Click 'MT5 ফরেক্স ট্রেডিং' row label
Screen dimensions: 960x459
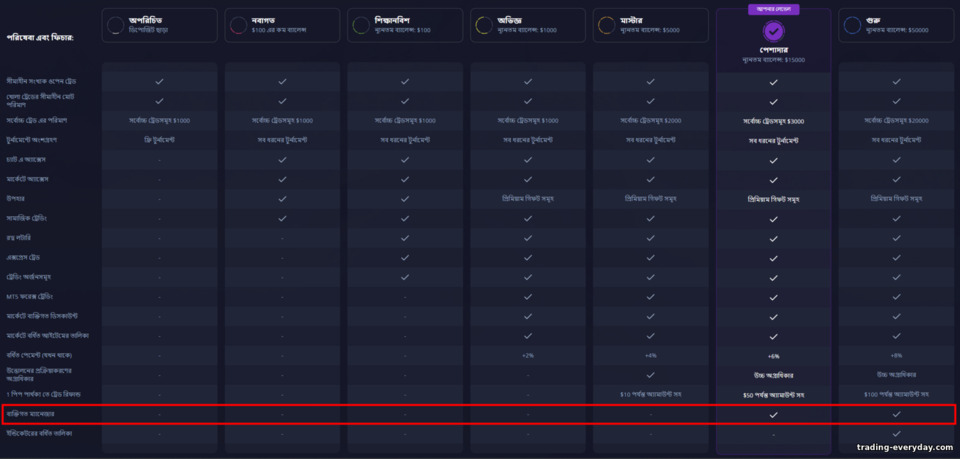[30, 297]
